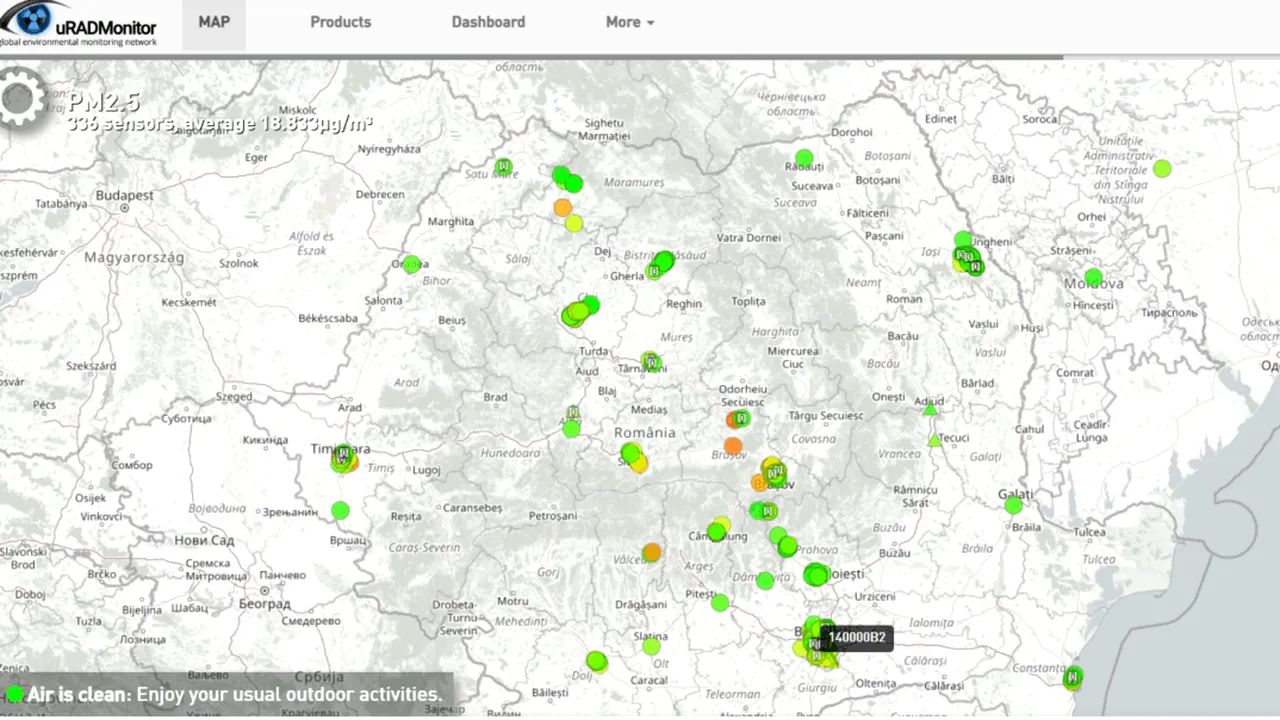1280x720 pixels.
Task: Select the sensor marker at Timișoara
Action: pyautogui.click(x=343, y=458)
